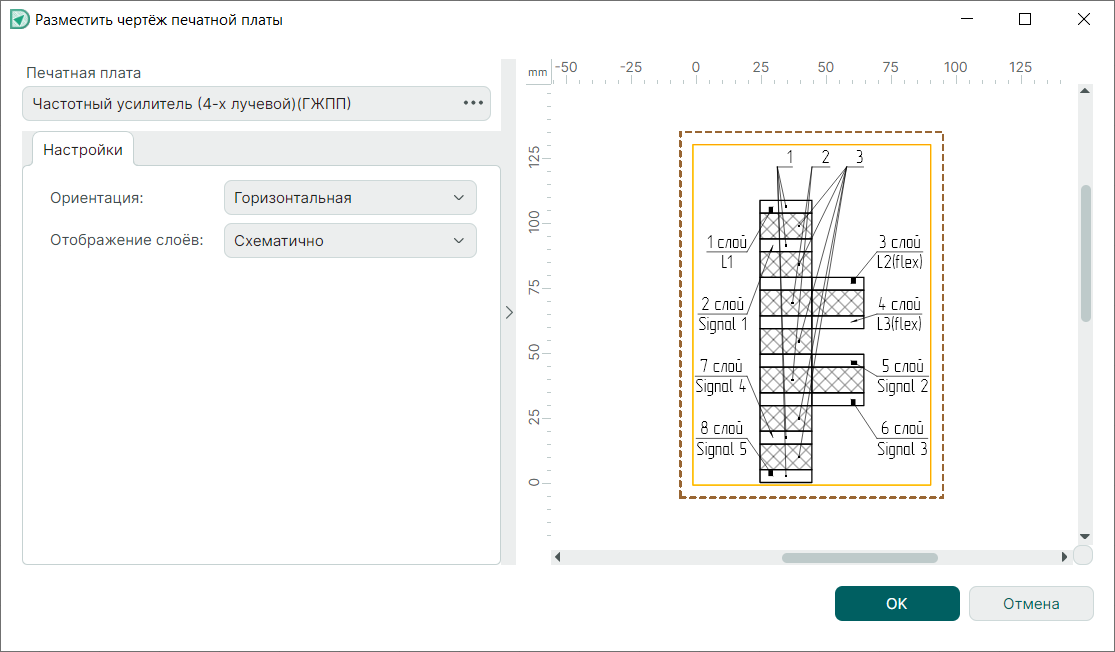
Task: Click the vertical scrollbar thumb in the preview
Action: 1085,253
